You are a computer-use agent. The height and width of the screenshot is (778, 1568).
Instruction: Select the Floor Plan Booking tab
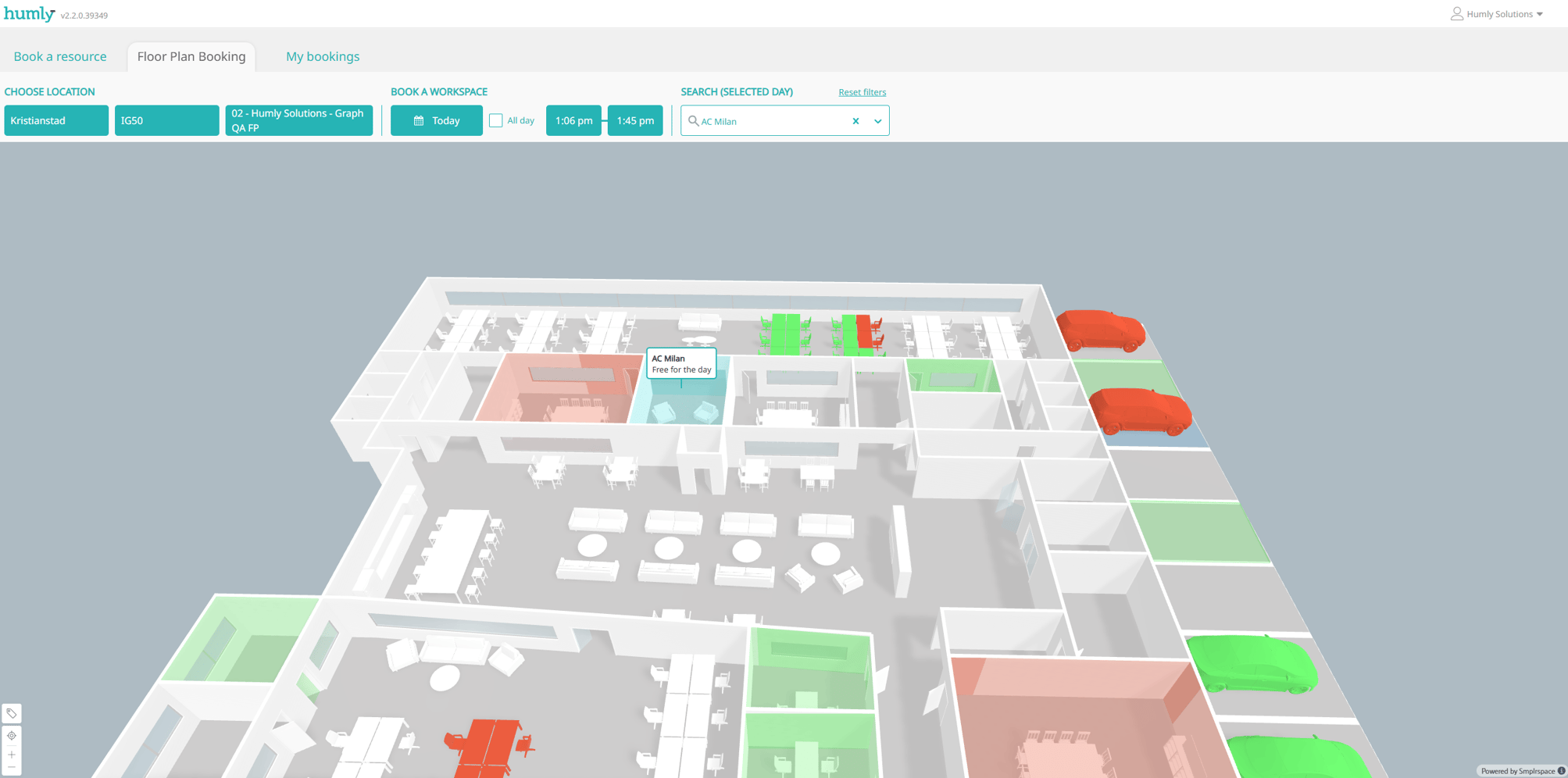point(191,56)
